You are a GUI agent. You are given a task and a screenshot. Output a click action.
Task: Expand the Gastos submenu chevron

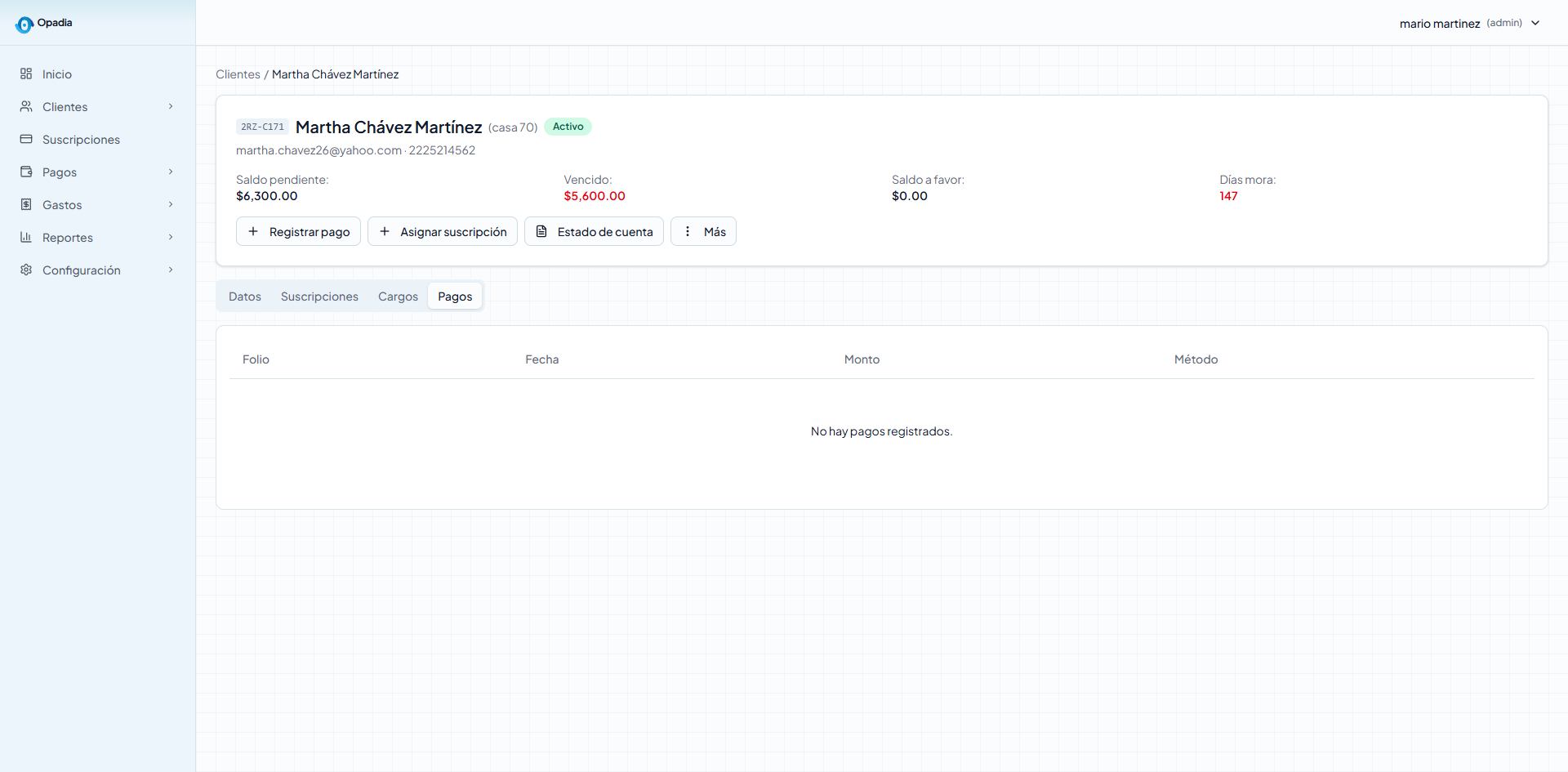pos(171,204)
